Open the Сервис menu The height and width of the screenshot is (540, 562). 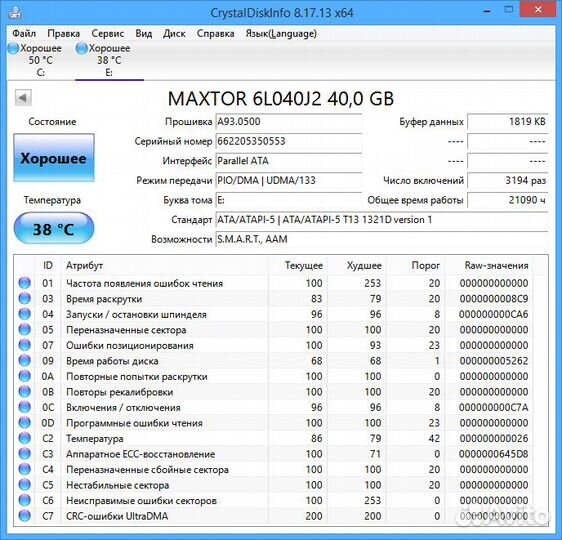(x=108, y=34)
